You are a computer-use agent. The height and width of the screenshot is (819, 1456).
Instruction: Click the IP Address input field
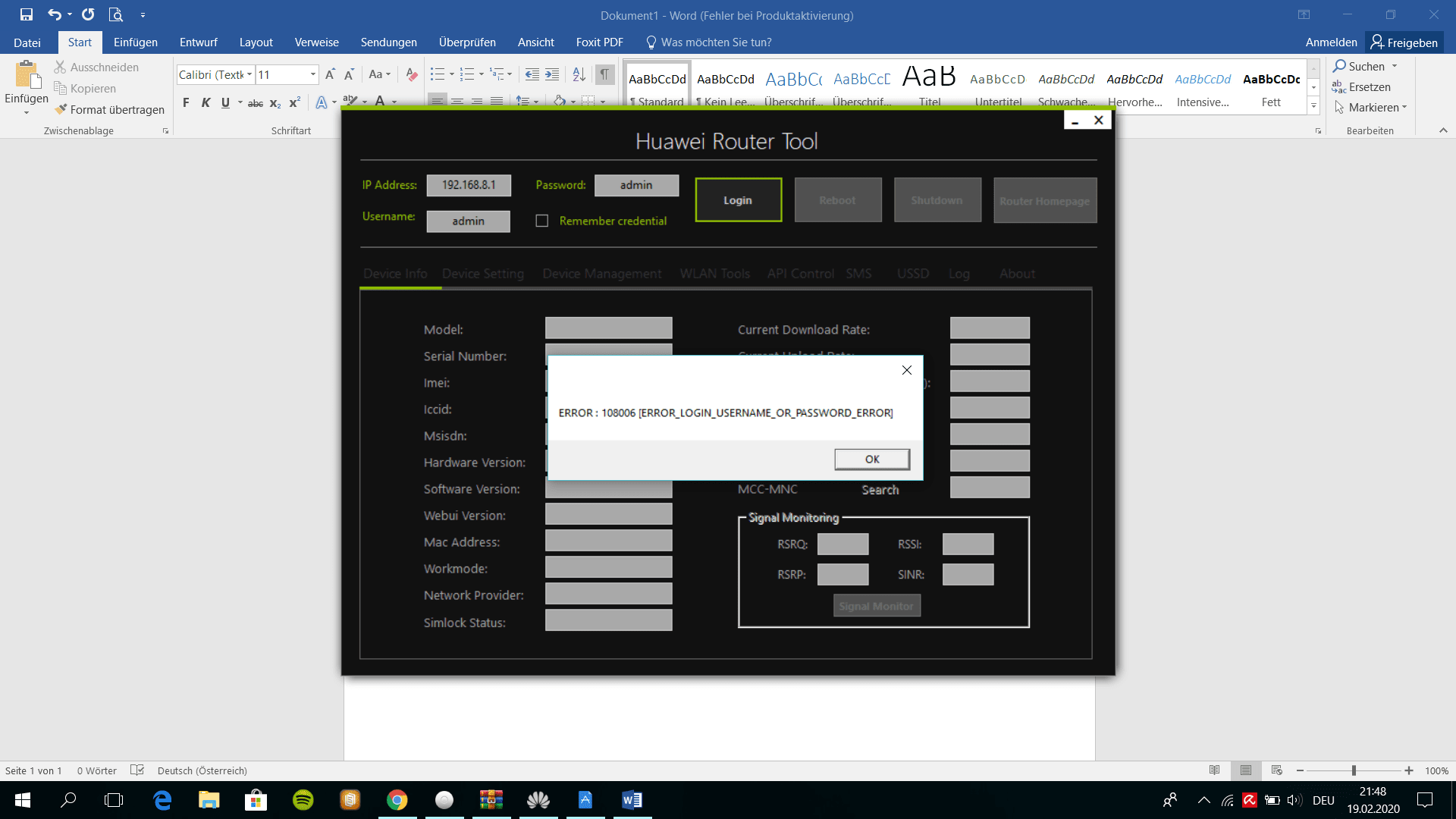(469, 185)
